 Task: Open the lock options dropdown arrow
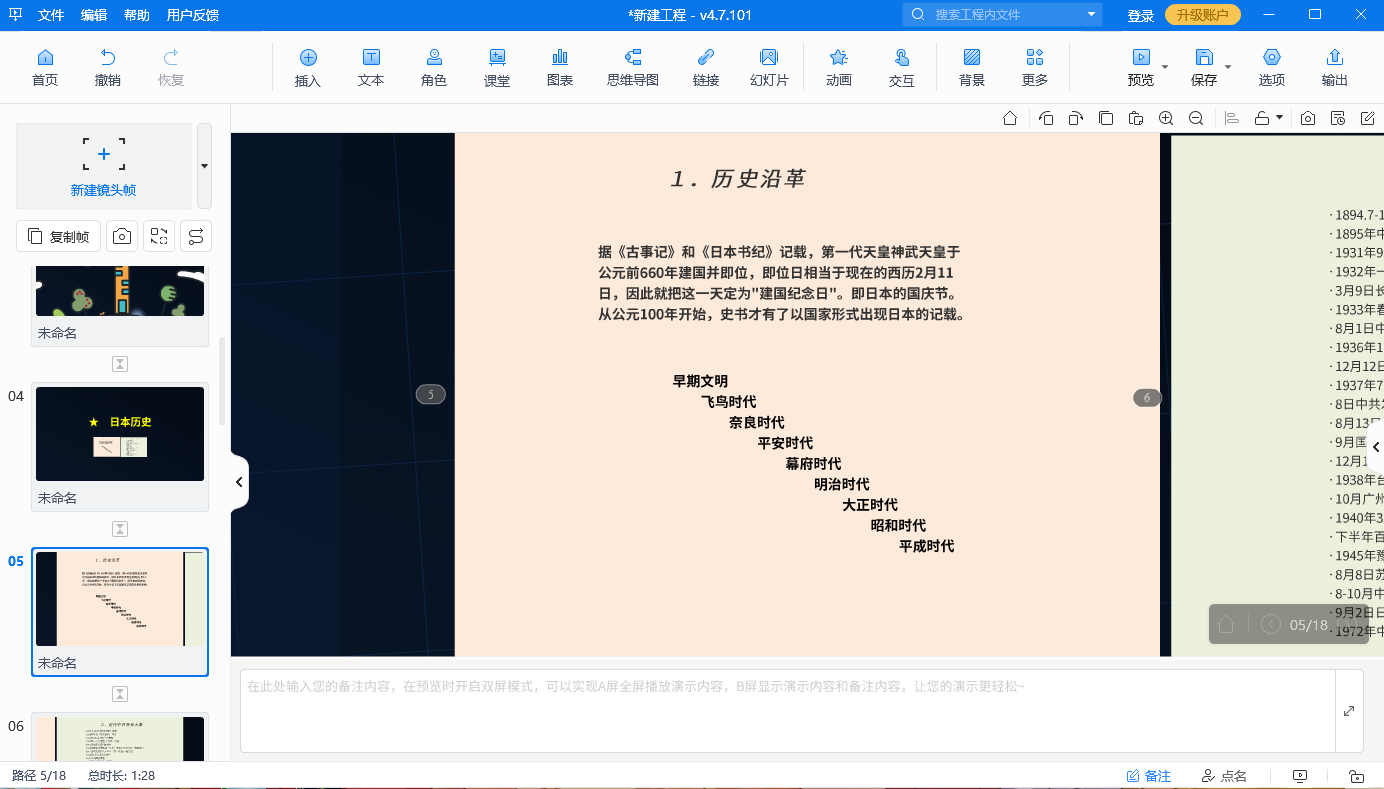[1279, 118]
